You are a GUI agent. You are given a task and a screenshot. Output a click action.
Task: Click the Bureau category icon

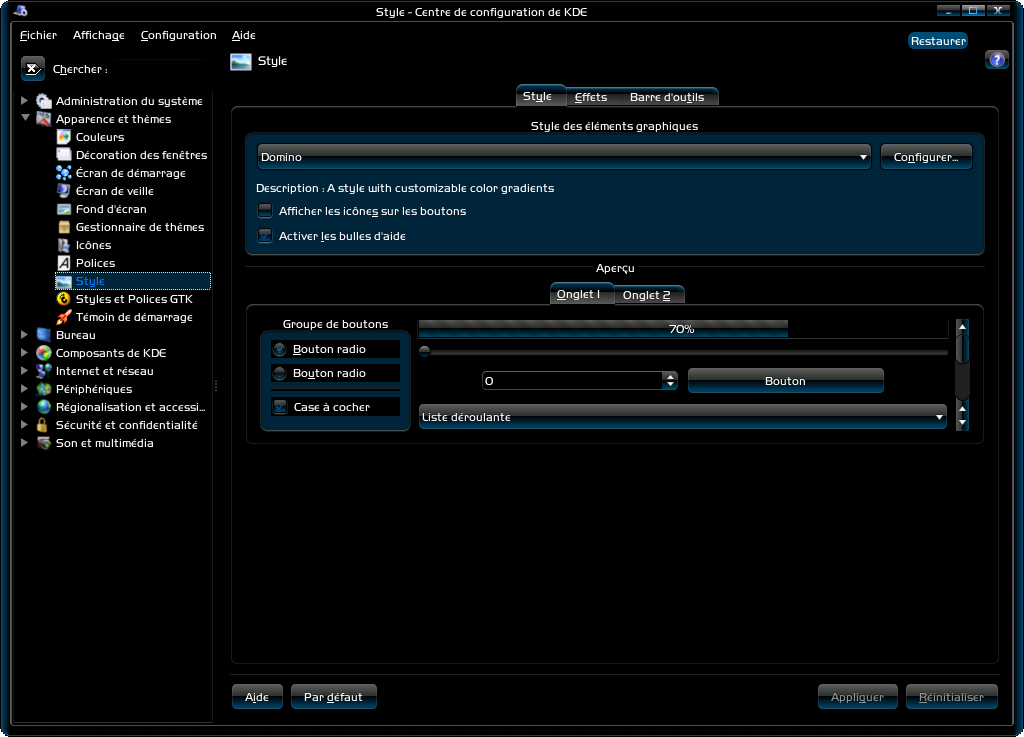pyautogui.click(x=43, y=334)
